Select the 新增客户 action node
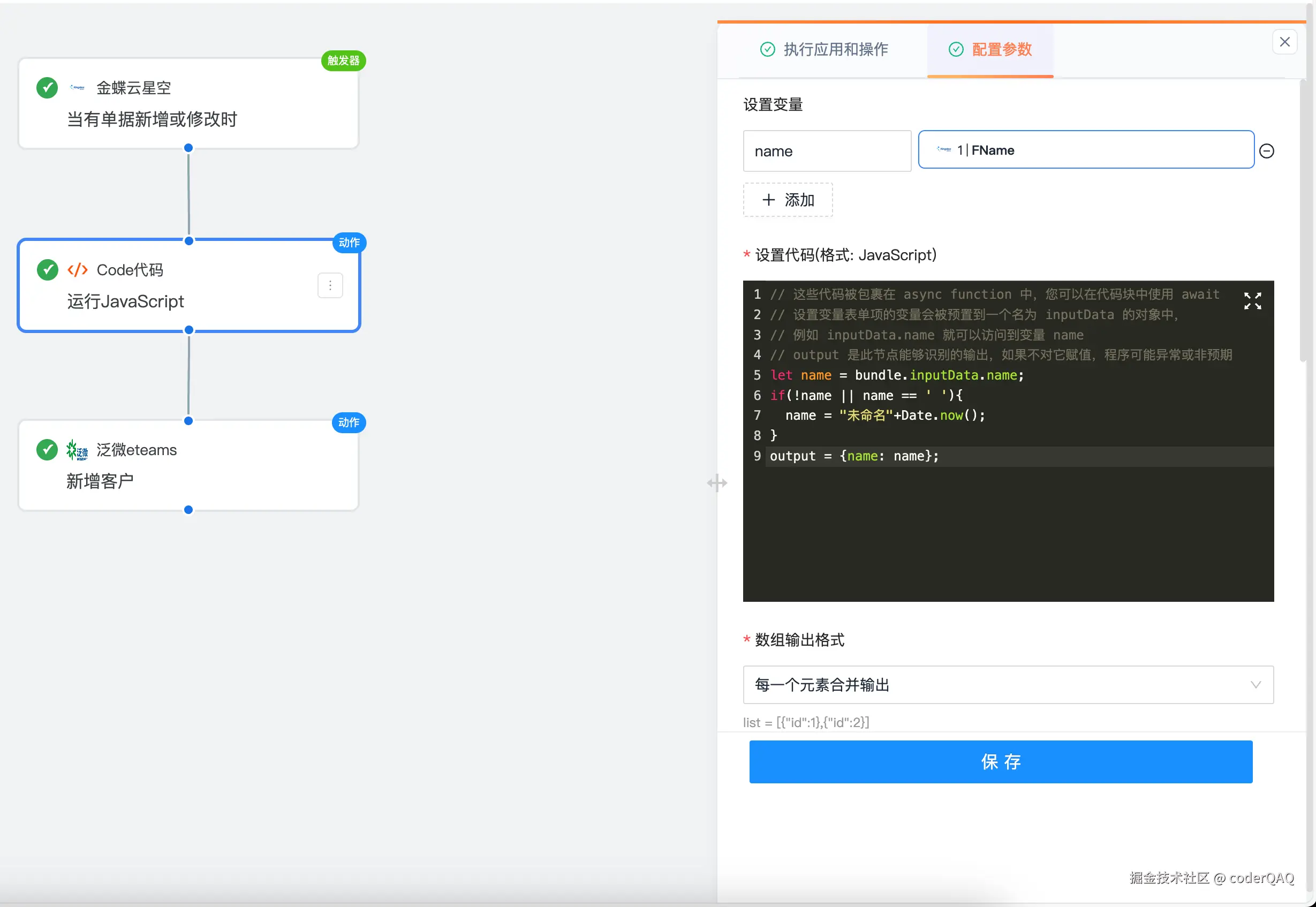Viewport: 1316px width, 907px height. pyautogui.click(x=188, y=465)
